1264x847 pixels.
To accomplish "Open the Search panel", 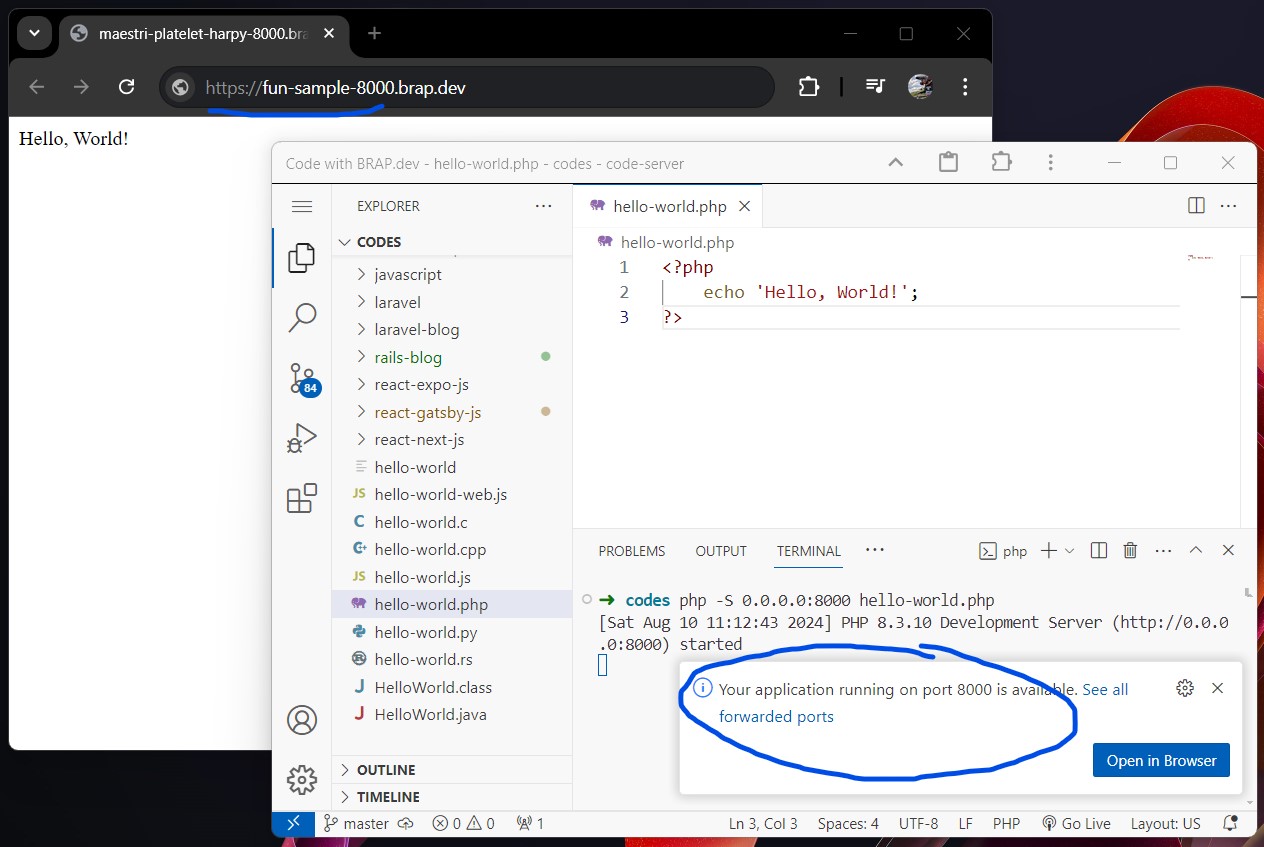I will tap(301, 317).
